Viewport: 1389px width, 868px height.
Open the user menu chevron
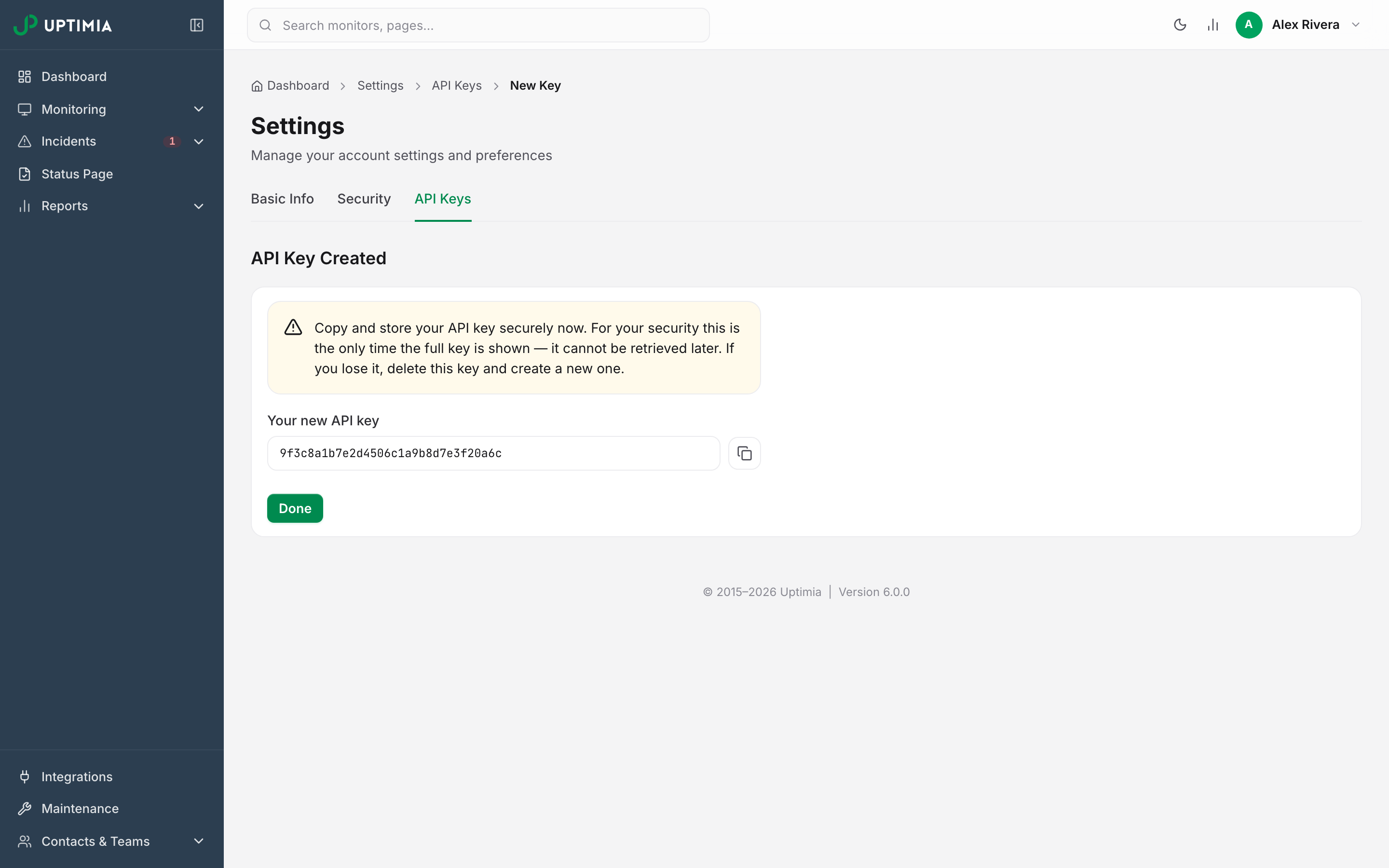click(1356, 25)
